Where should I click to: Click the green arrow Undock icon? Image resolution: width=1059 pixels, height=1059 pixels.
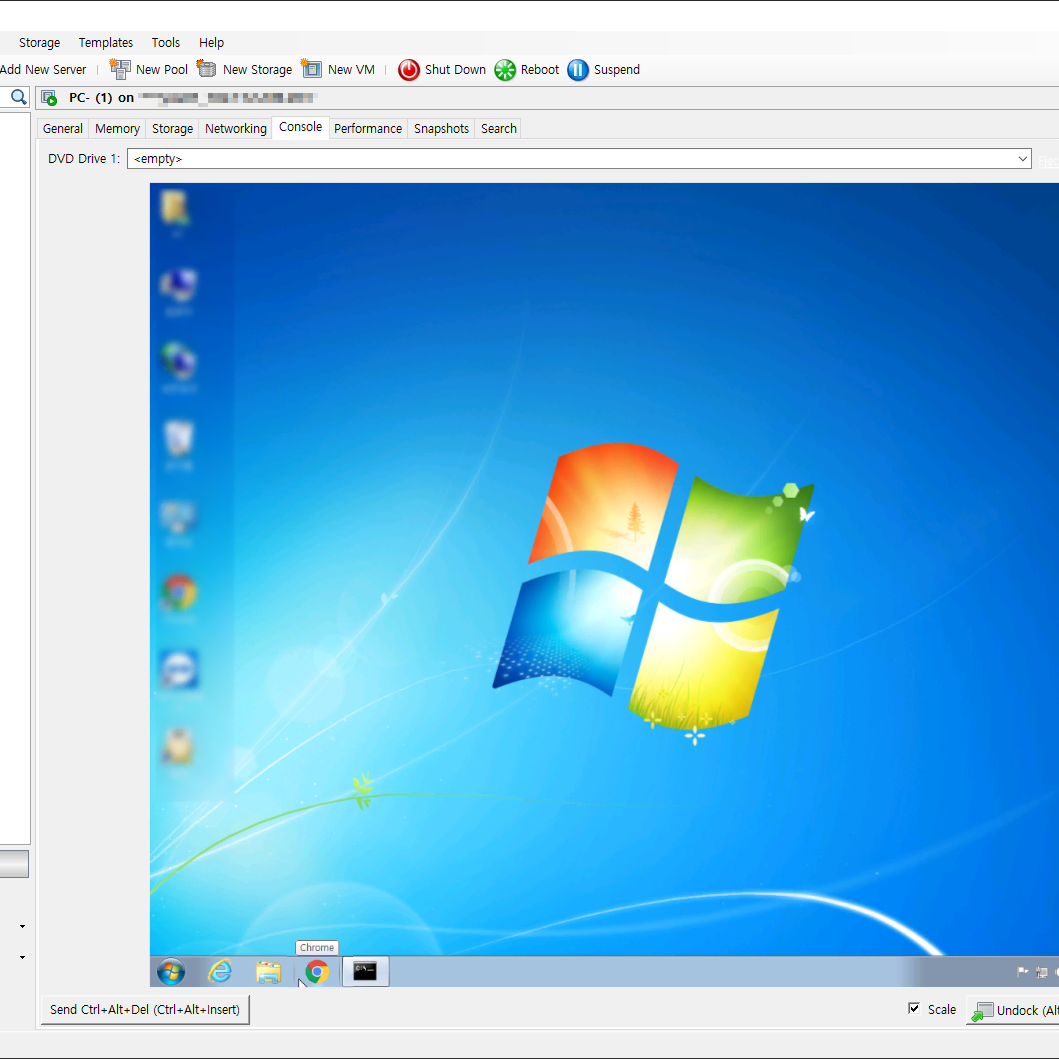982,1011
